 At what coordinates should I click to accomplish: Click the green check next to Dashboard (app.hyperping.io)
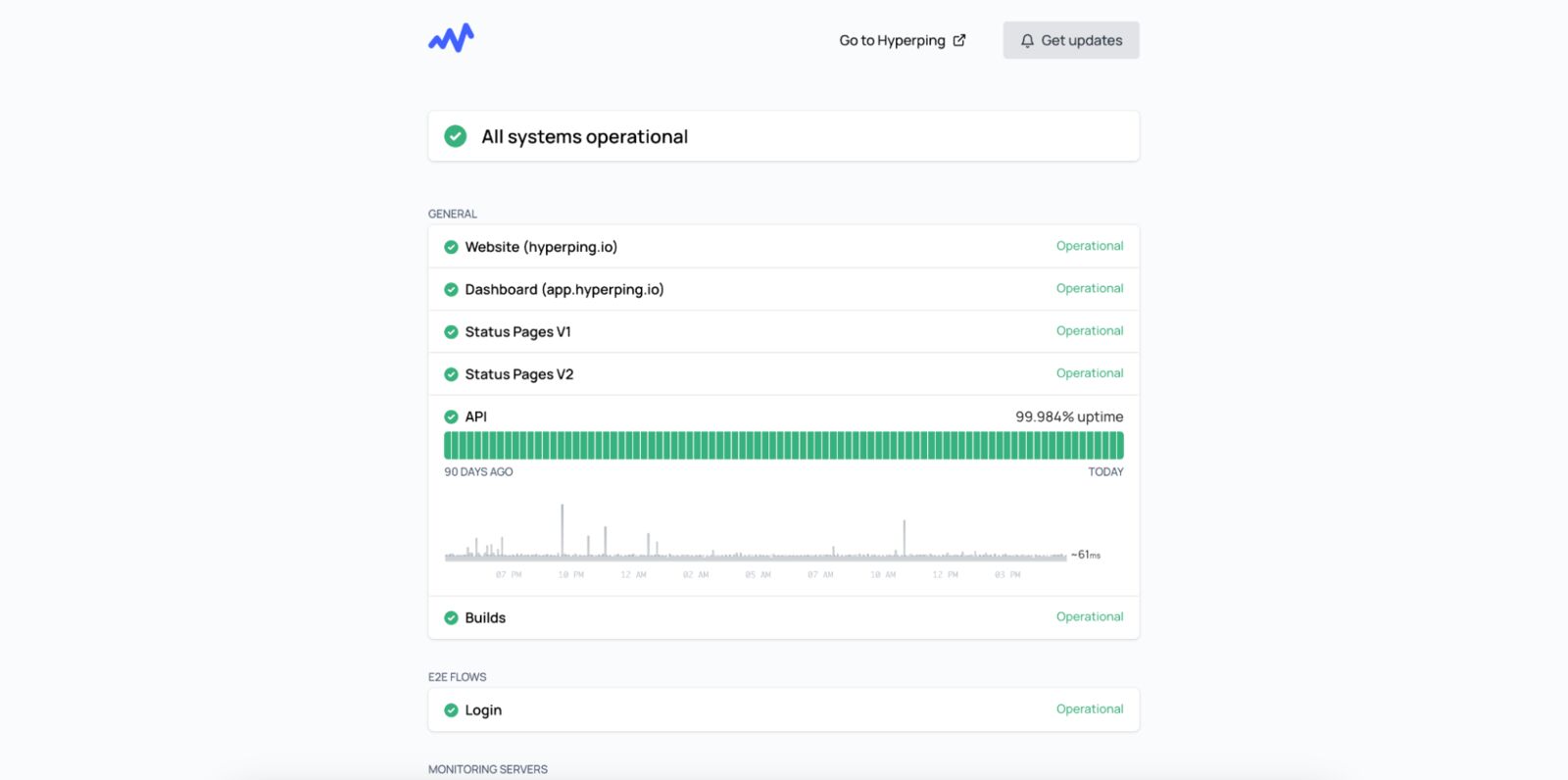pyautogui.click(x=451, y=289)
